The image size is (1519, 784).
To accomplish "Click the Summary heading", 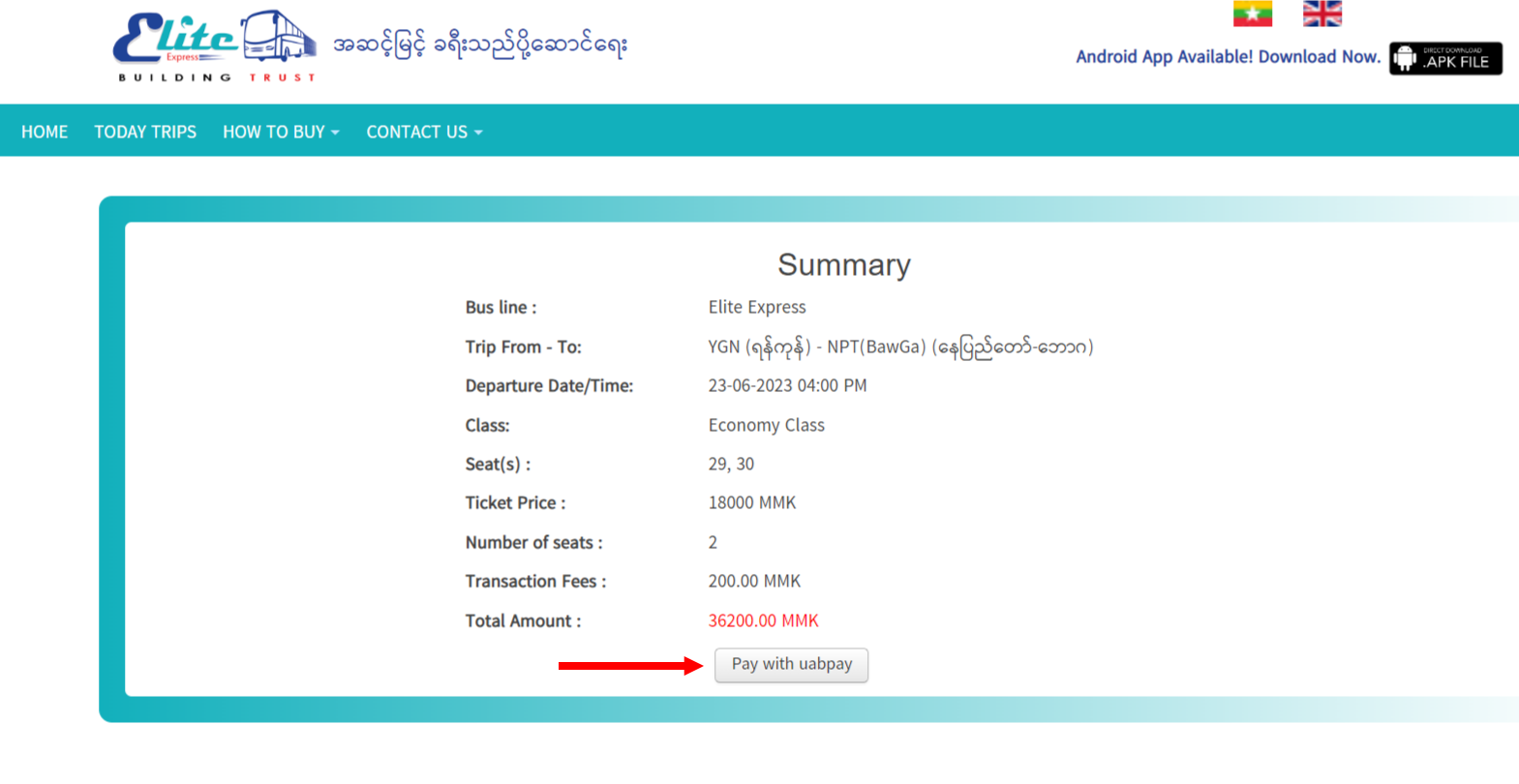I will [843, 264].
